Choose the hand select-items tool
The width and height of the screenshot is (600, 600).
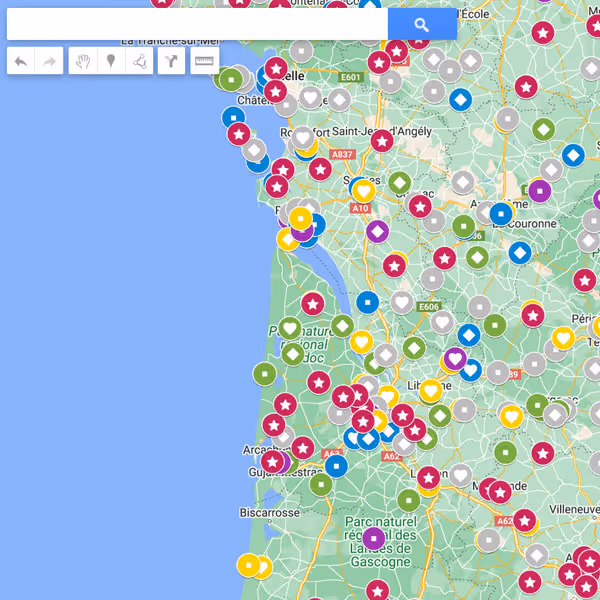click(x=83, y=61)
